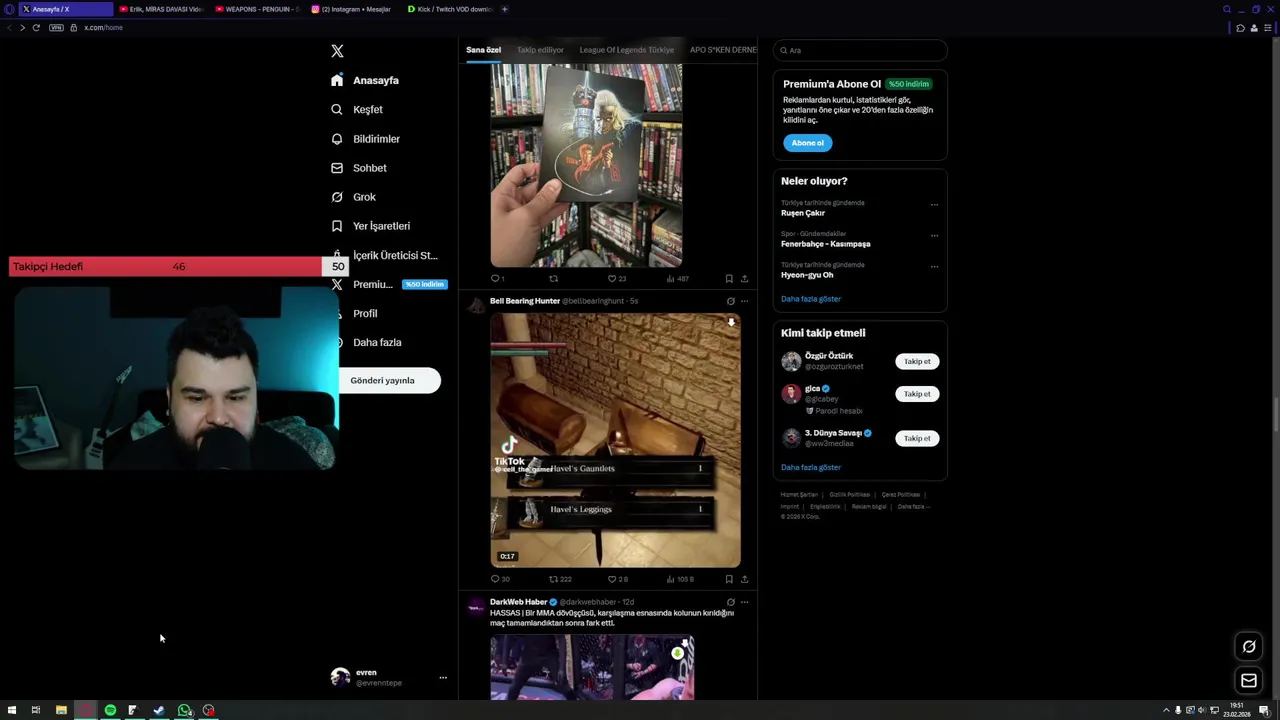The height and width of the screenshot is (720, 1280).
Task: Open Grok from the sidebar
Action: click(x=353, y=197)
